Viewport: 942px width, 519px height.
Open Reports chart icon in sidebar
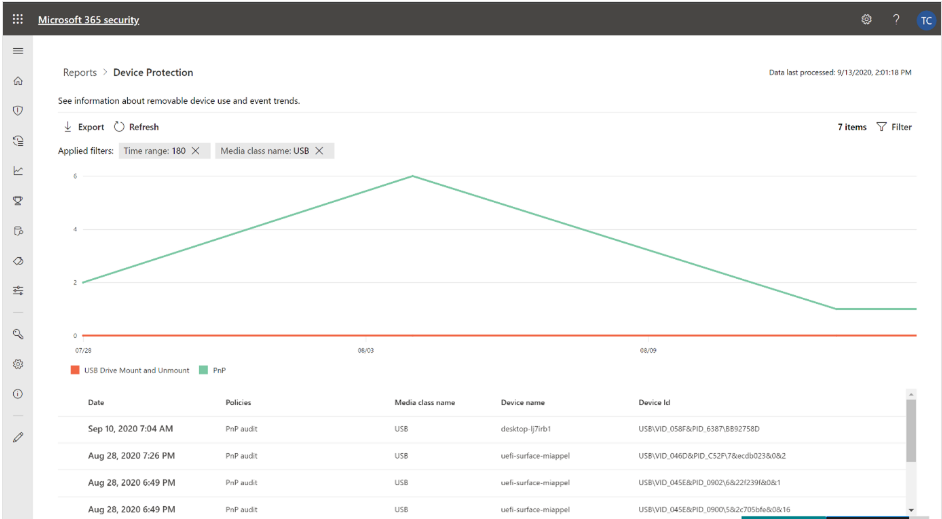coord(18,171)
